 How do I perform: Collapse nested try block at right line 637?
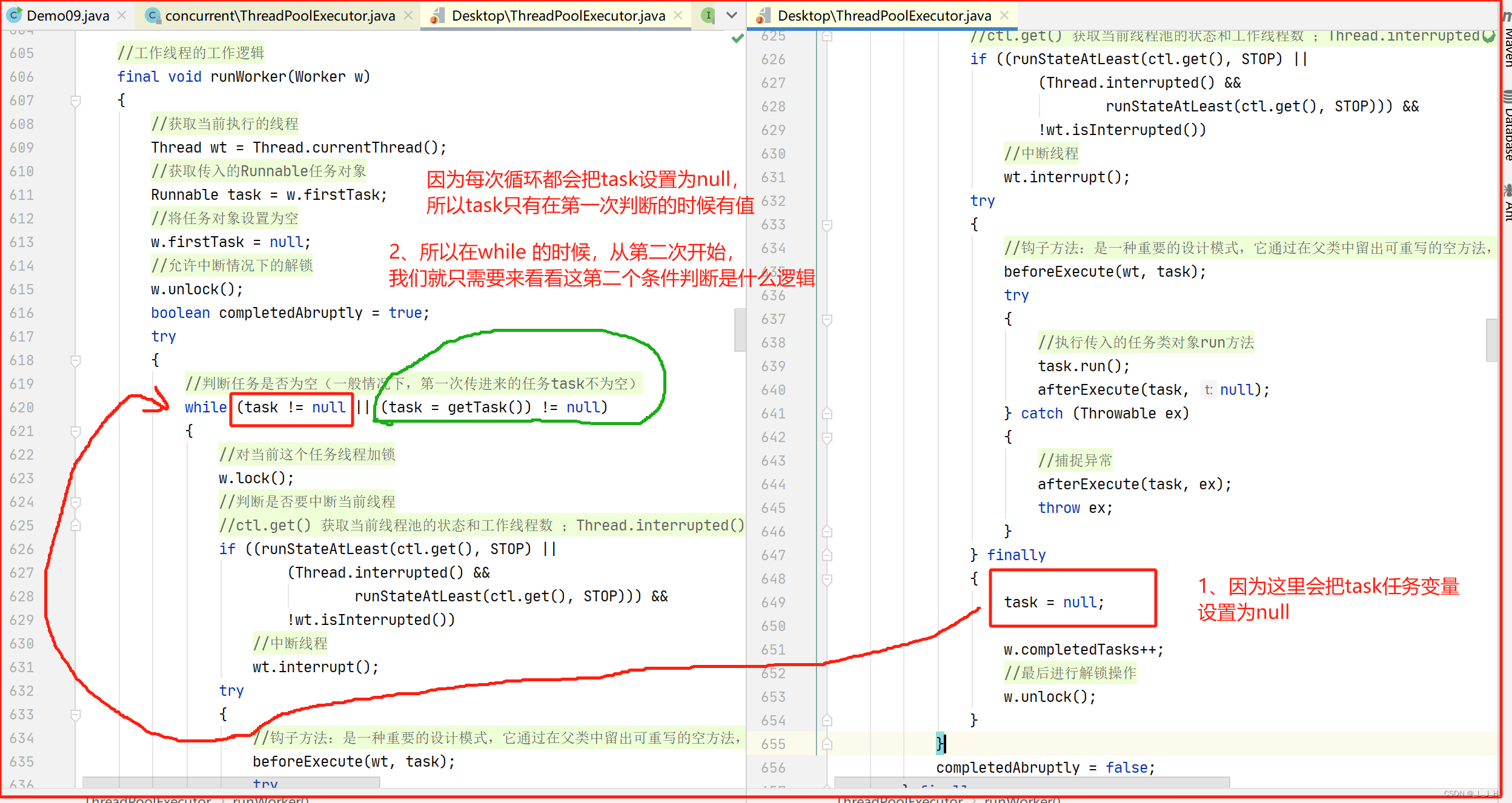[x=827, y=319]
